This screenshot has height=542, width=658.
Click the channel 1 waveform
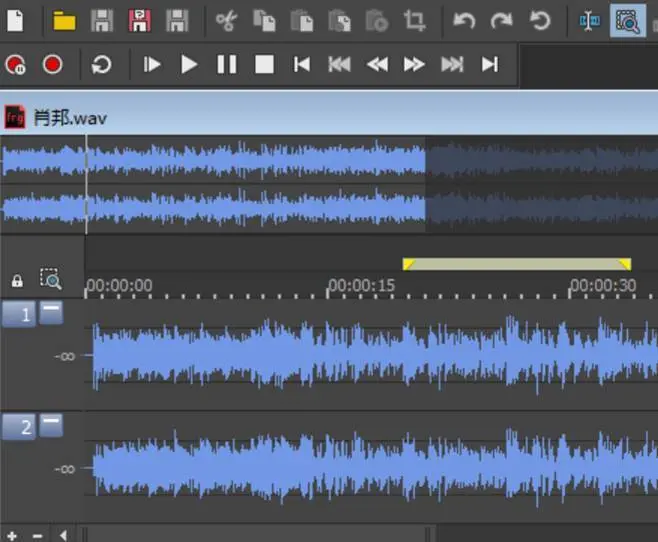coord(371,355)
